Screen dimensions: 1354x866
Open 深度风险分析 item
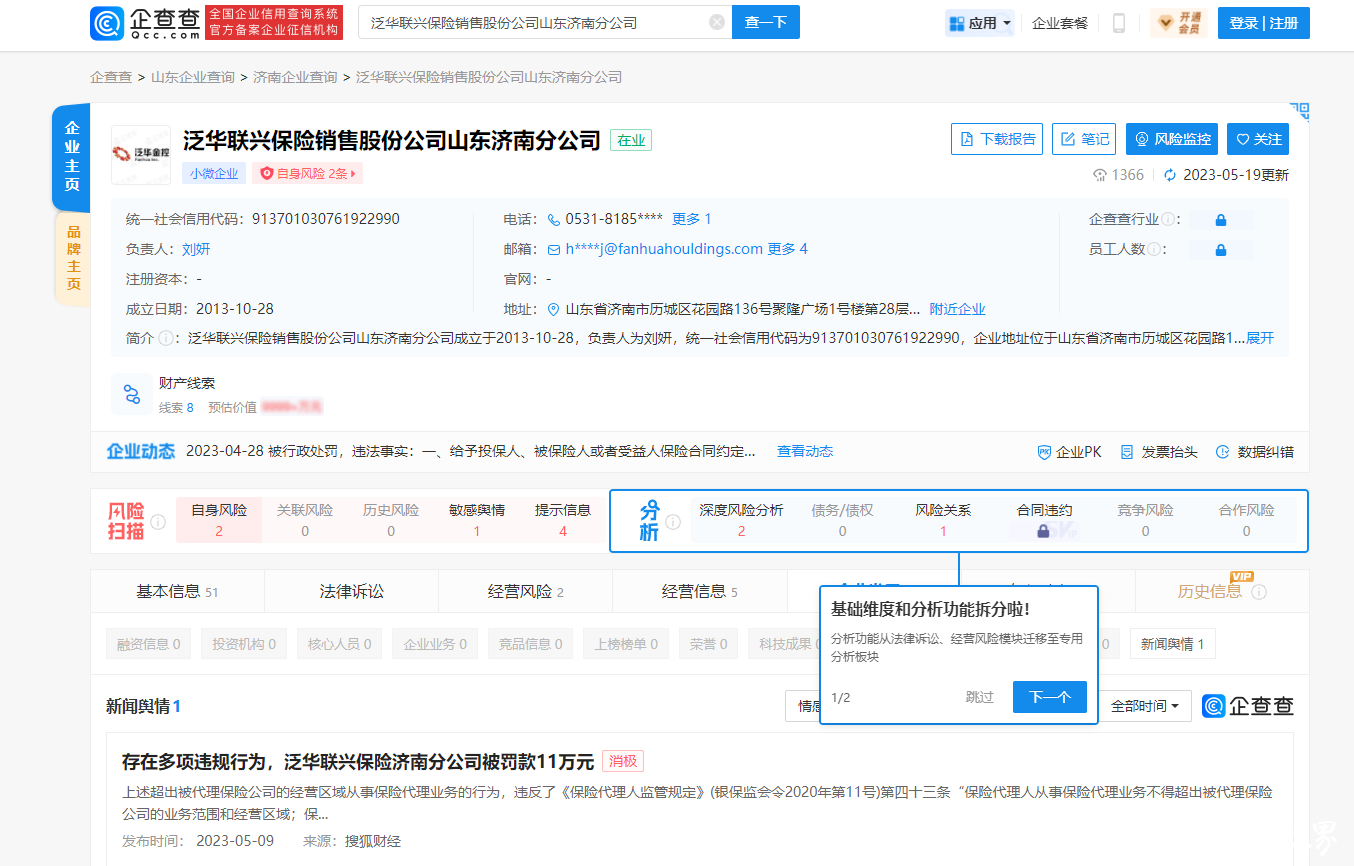coord(741,520)
